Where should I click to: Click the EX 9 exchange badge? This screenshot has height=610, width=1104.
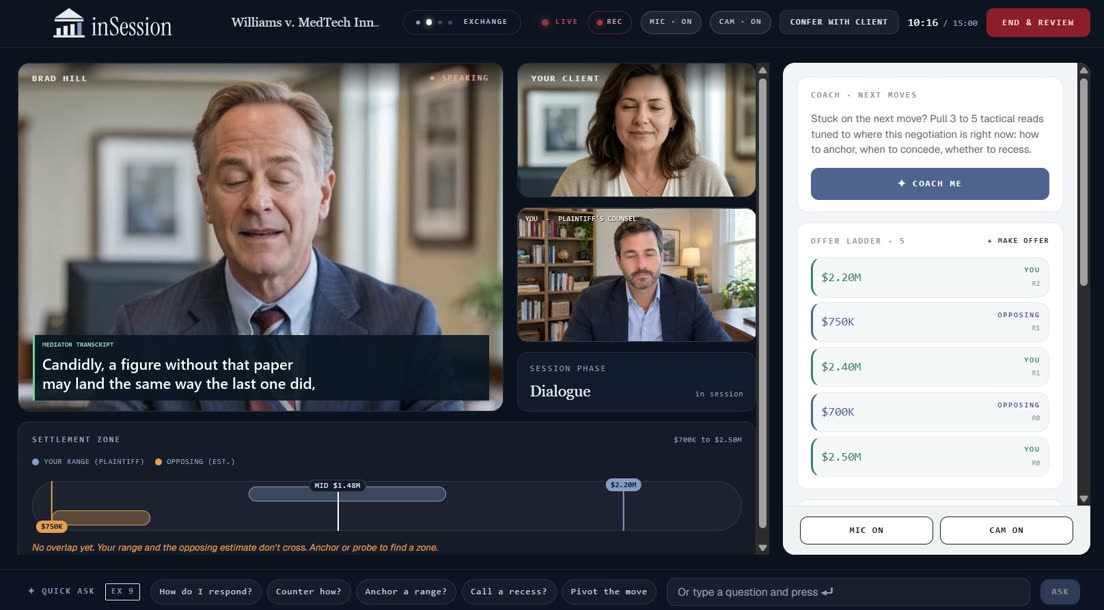123,592
